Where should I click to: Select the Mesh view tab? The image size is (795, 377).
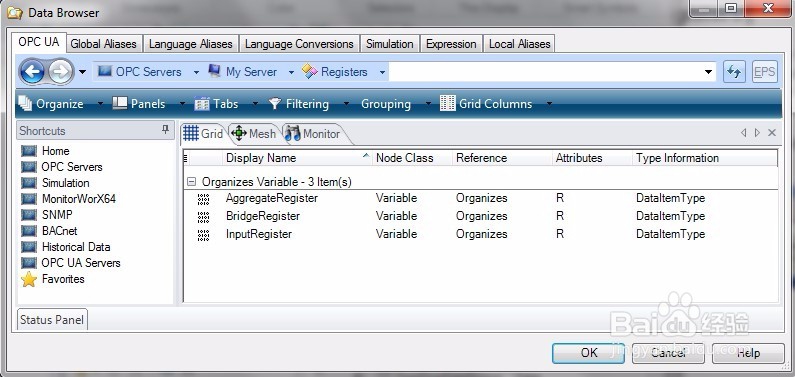[254, 134]
